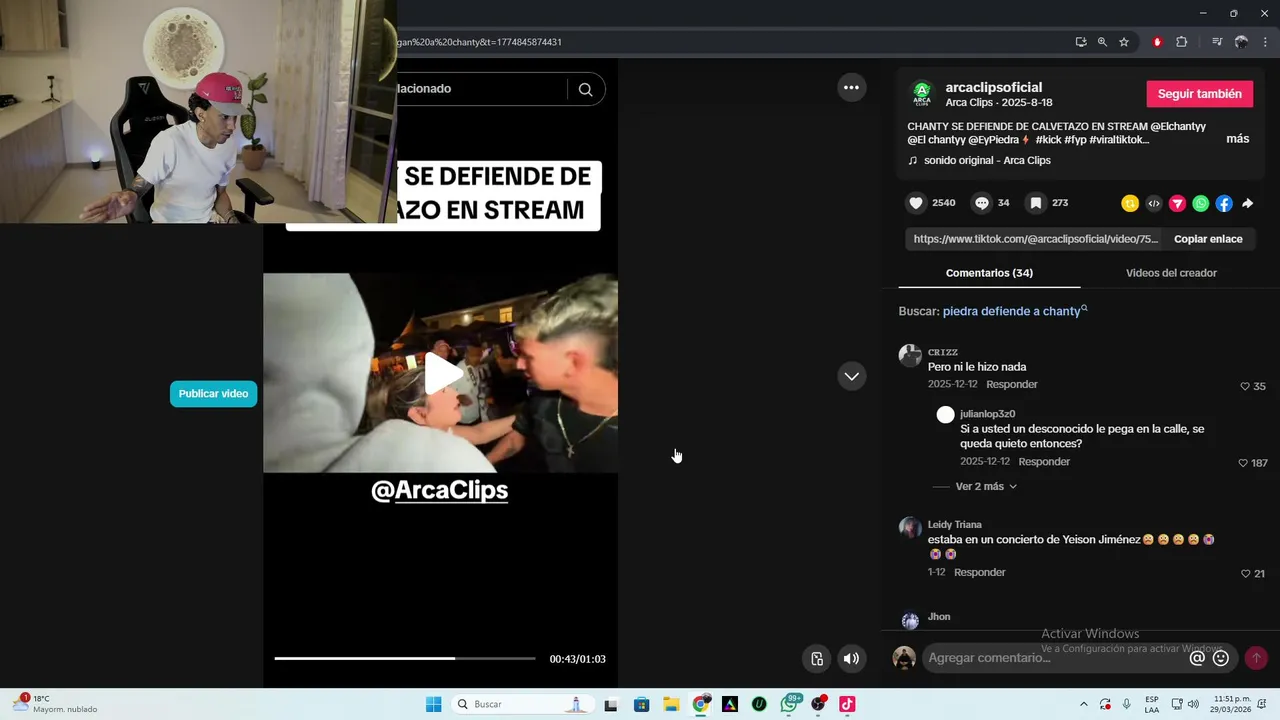This screenshot has width=1280, height=720.
Task: Copy link with Copiar enlace button
Action: [1208, 239]
